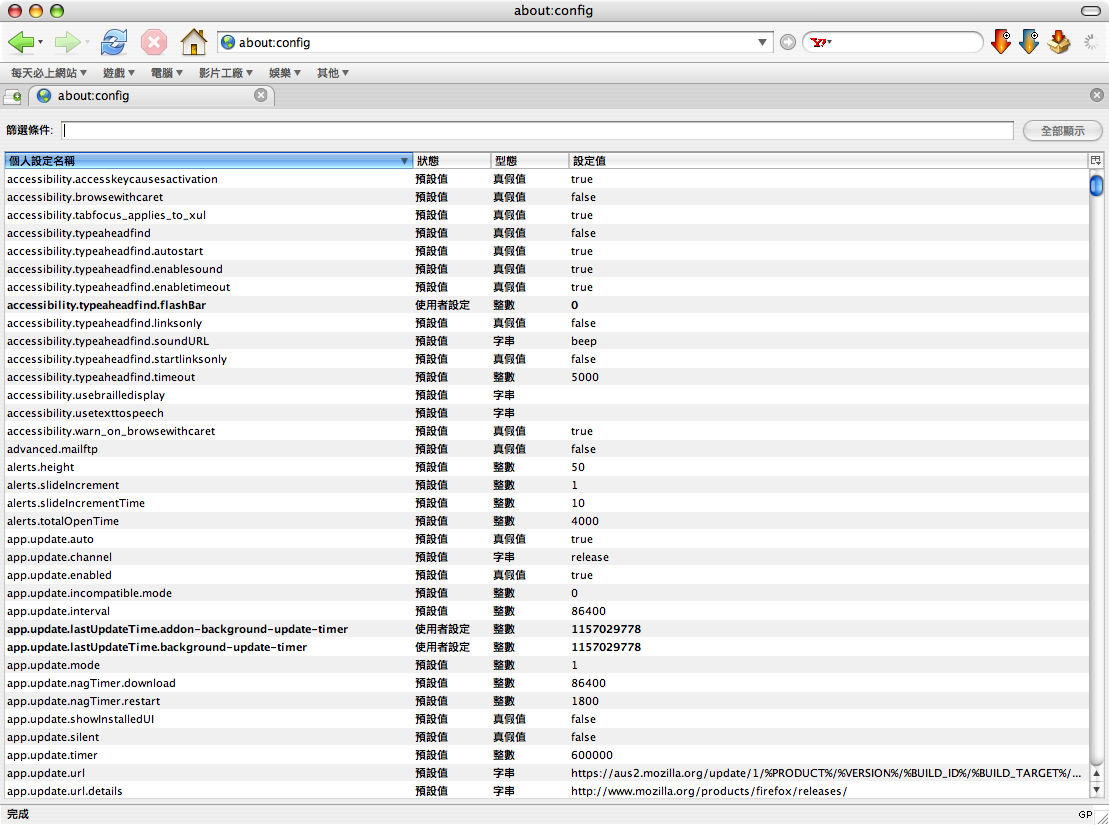Open a new tab with tab-bar icon

click(x=13, y=96)
